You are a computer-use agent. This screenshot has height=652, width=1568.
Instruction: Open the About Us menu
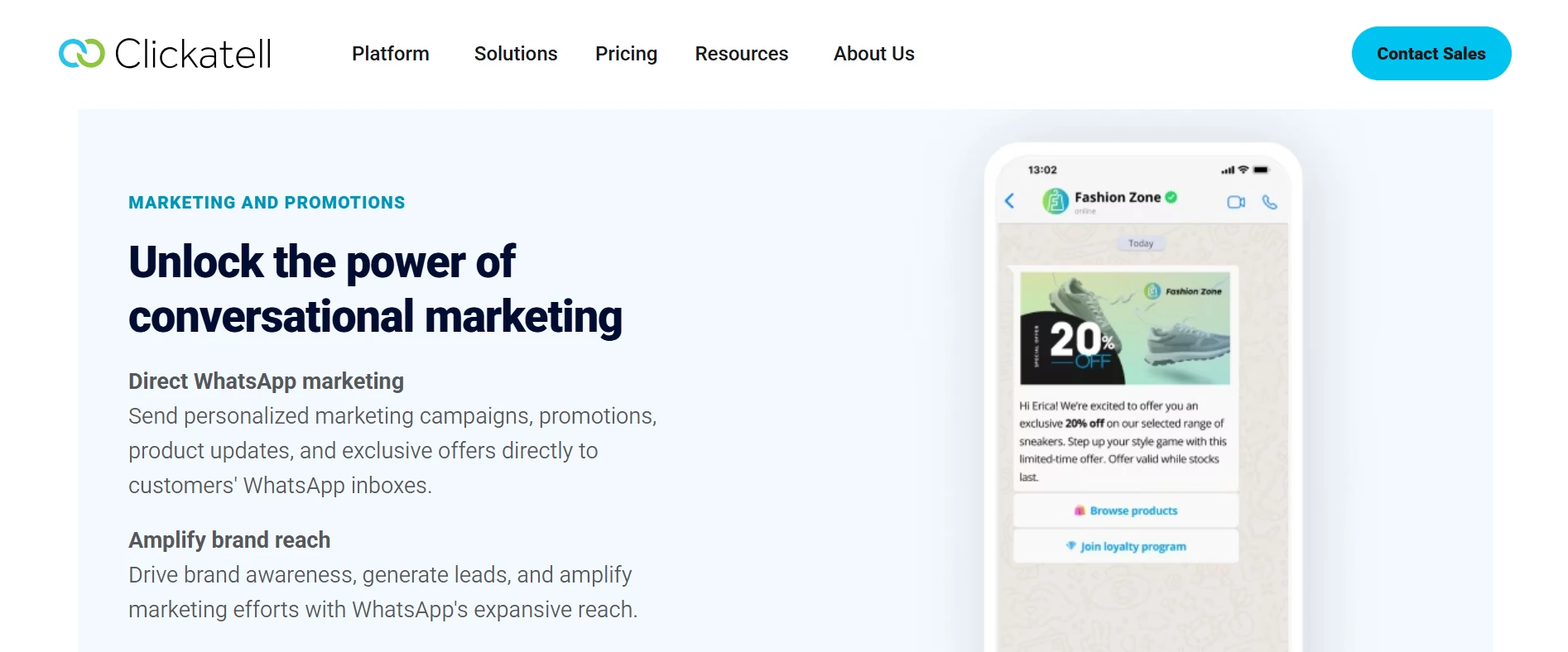pyautogui.click(x=873, y=53)
